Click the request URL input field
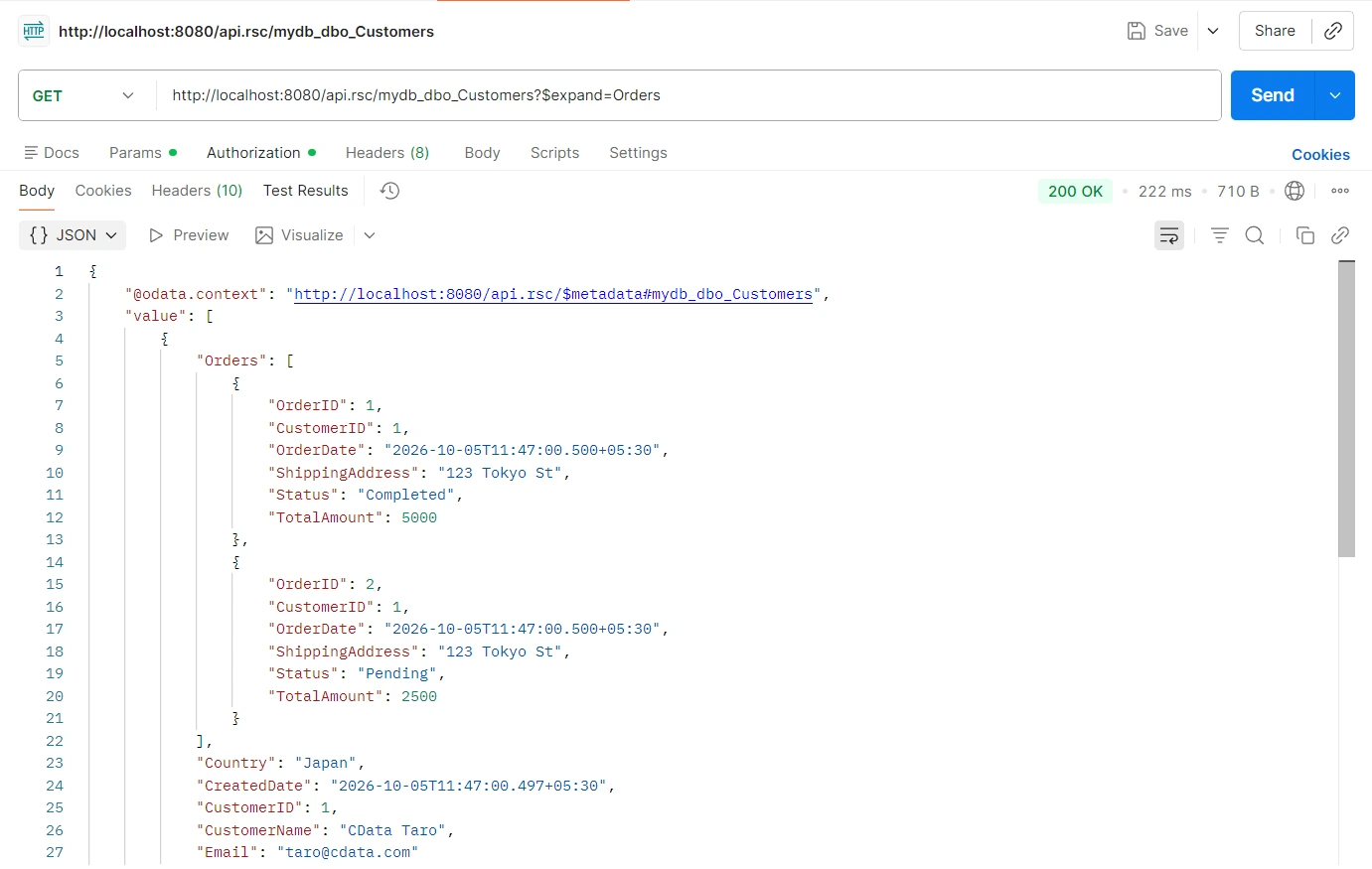Viewport: 1372px width, 869px height. point(688,95)
